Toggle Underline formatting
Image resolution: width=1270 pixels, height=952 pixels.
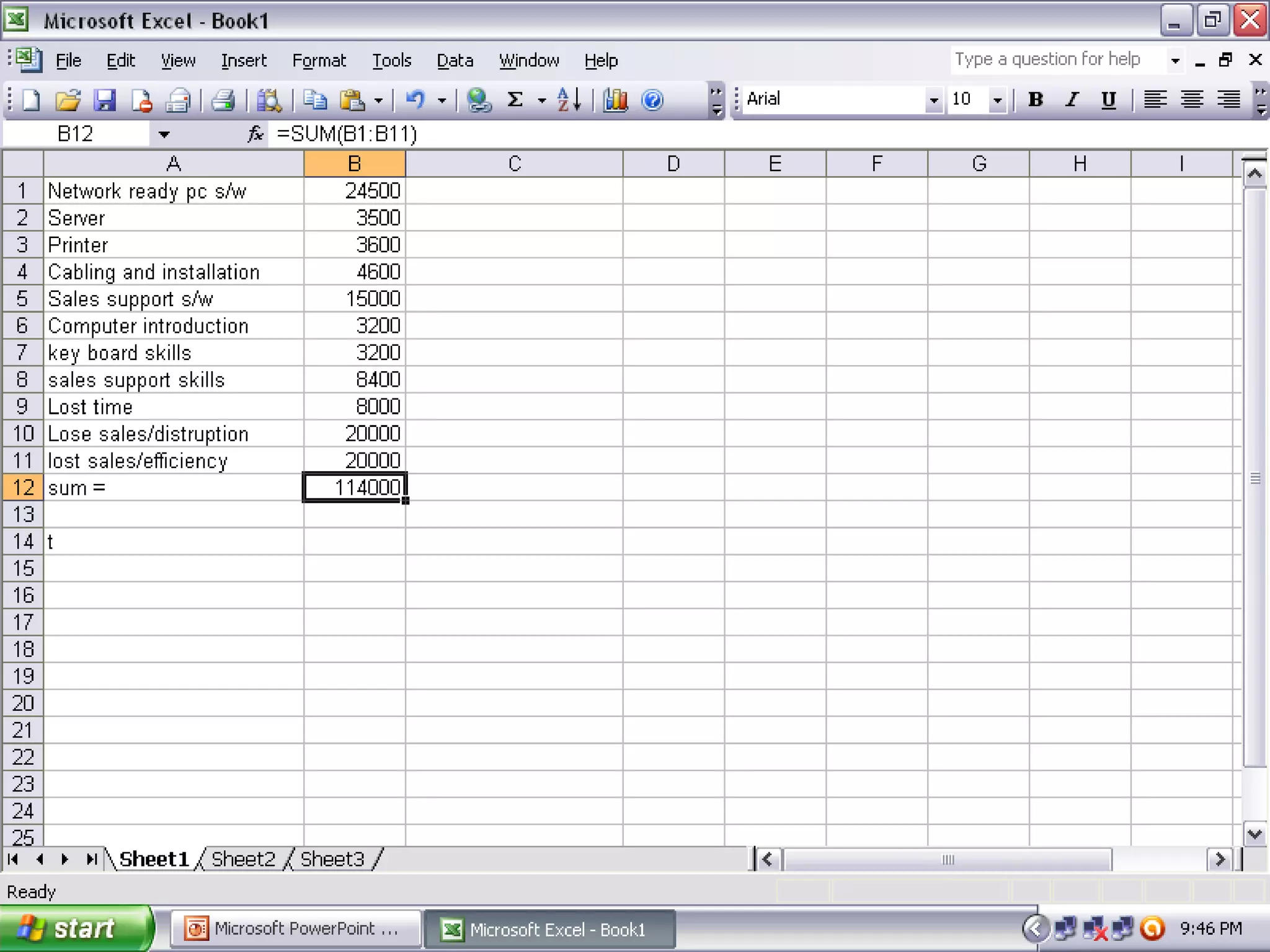(1109, 100)
